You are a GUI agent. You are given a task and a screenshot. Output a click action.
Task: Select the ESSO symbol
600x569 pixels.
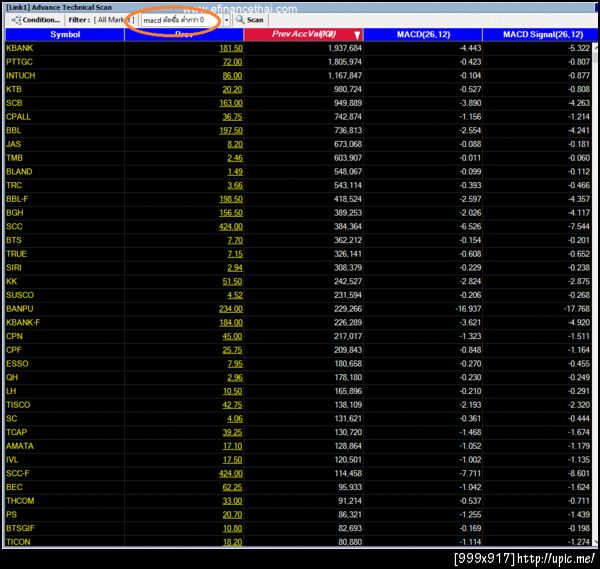tap(17, 364)
